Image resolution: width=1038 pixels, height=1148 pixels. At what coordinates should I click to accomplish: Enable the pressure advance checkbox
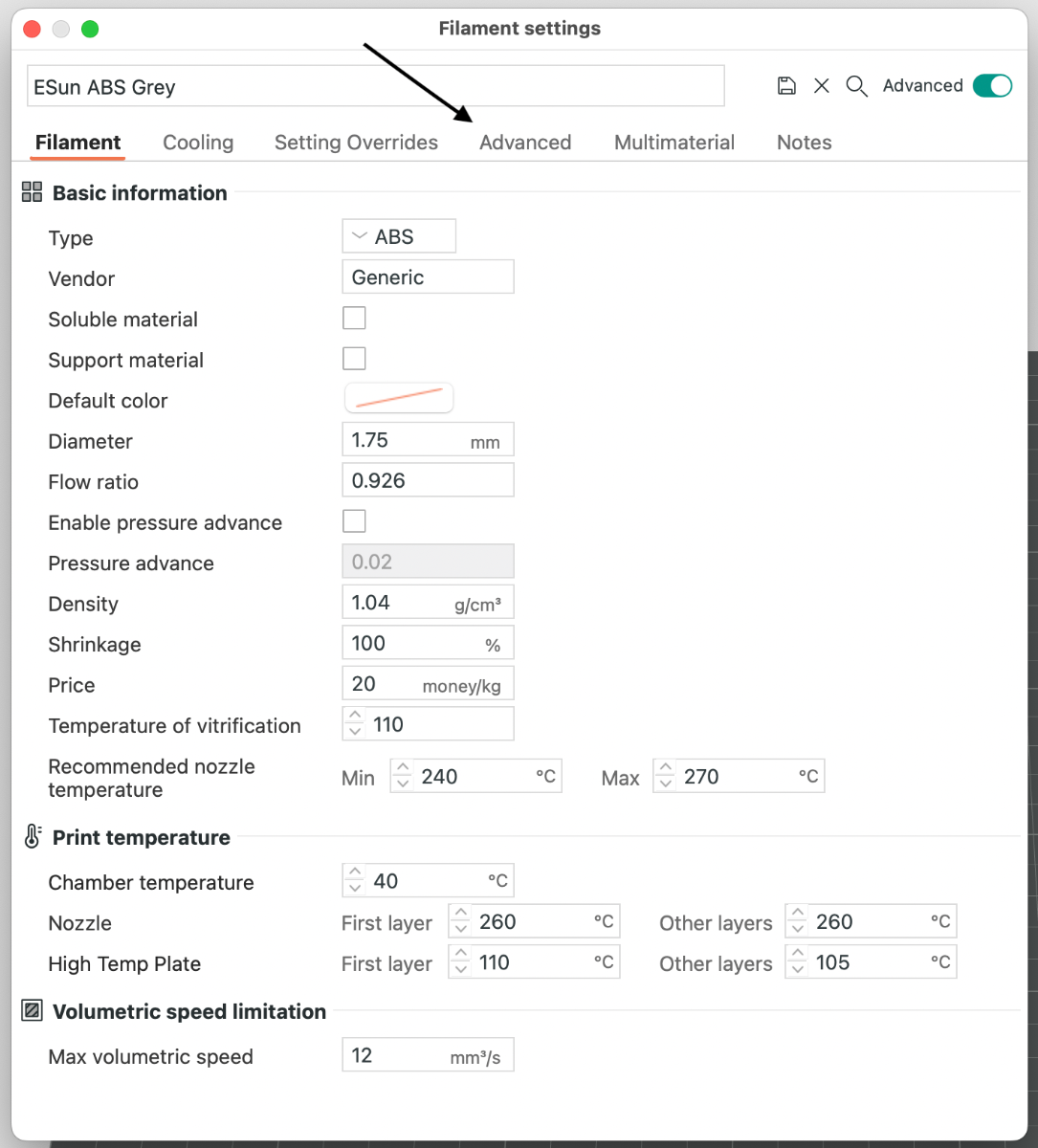pyautogui.click(x=354, y=521)
